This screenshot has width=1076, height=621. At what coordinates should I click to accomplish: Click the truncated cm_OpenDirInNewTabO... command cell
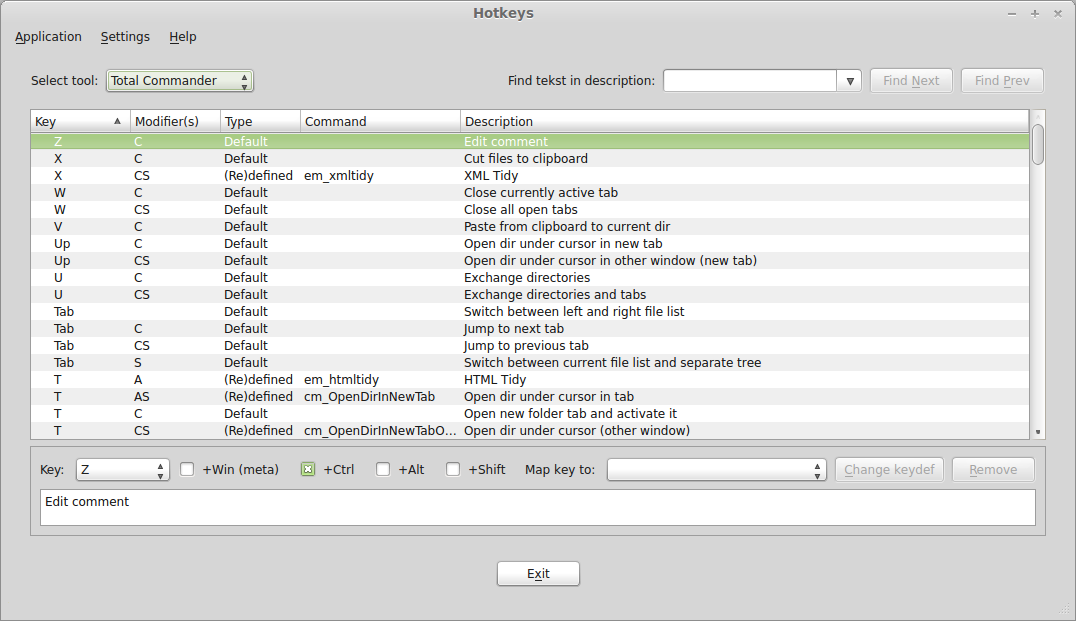[380, 431]
